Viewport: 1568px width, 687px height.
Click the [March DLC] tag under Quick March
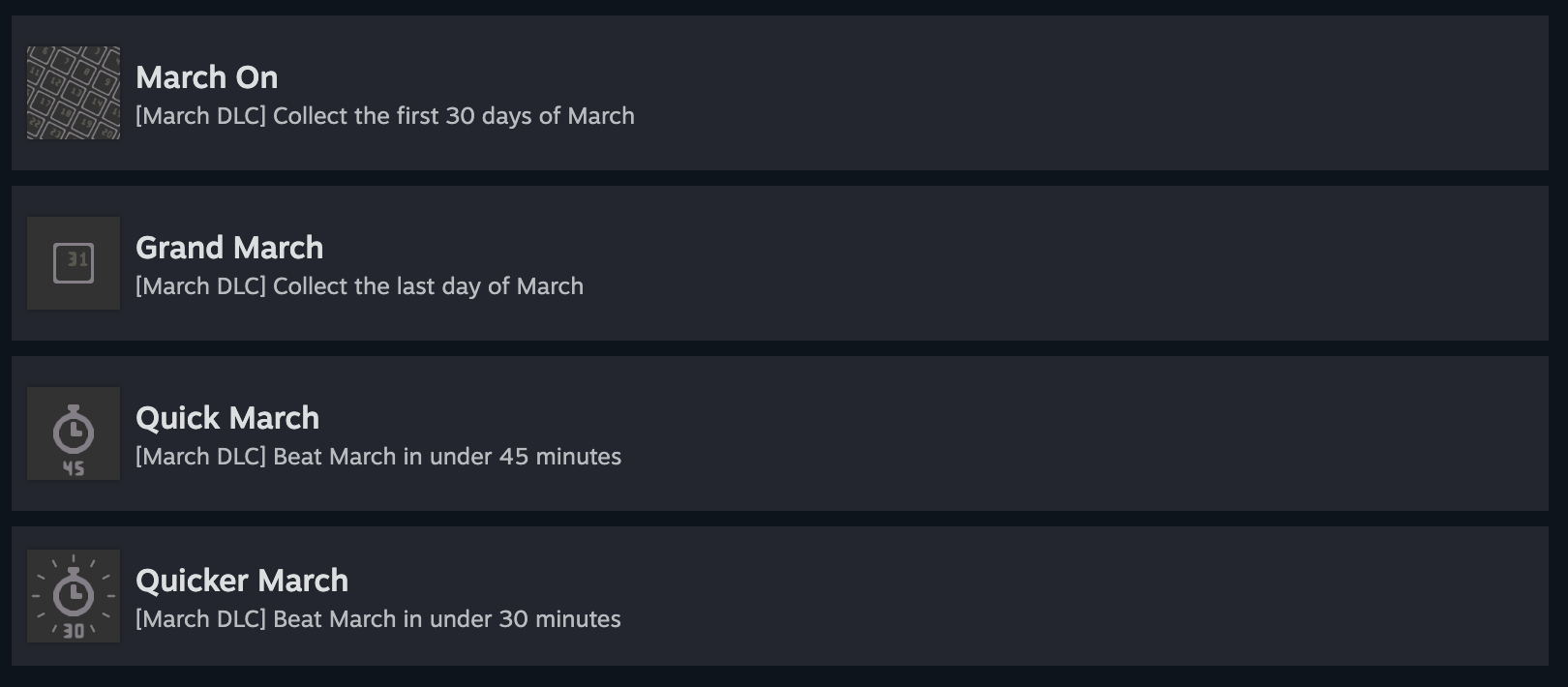click(200, 457)
